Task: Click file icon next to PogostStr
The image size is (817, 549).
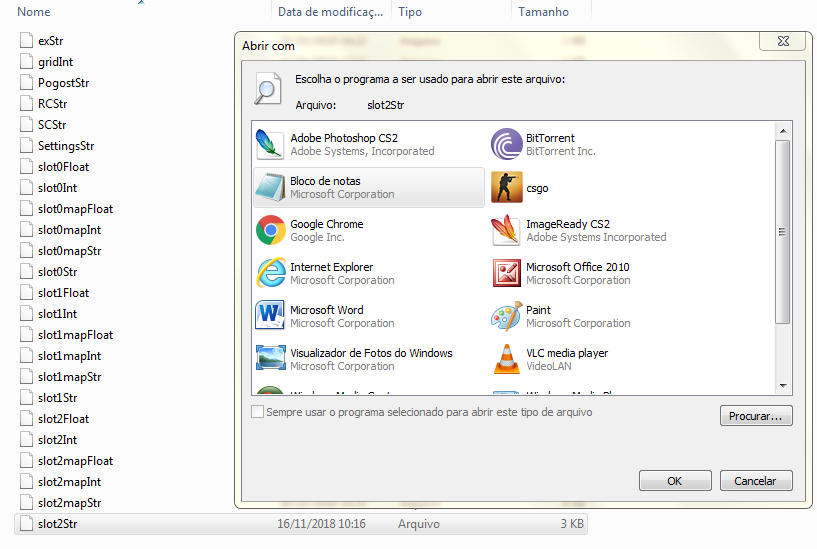Action: 26,82
